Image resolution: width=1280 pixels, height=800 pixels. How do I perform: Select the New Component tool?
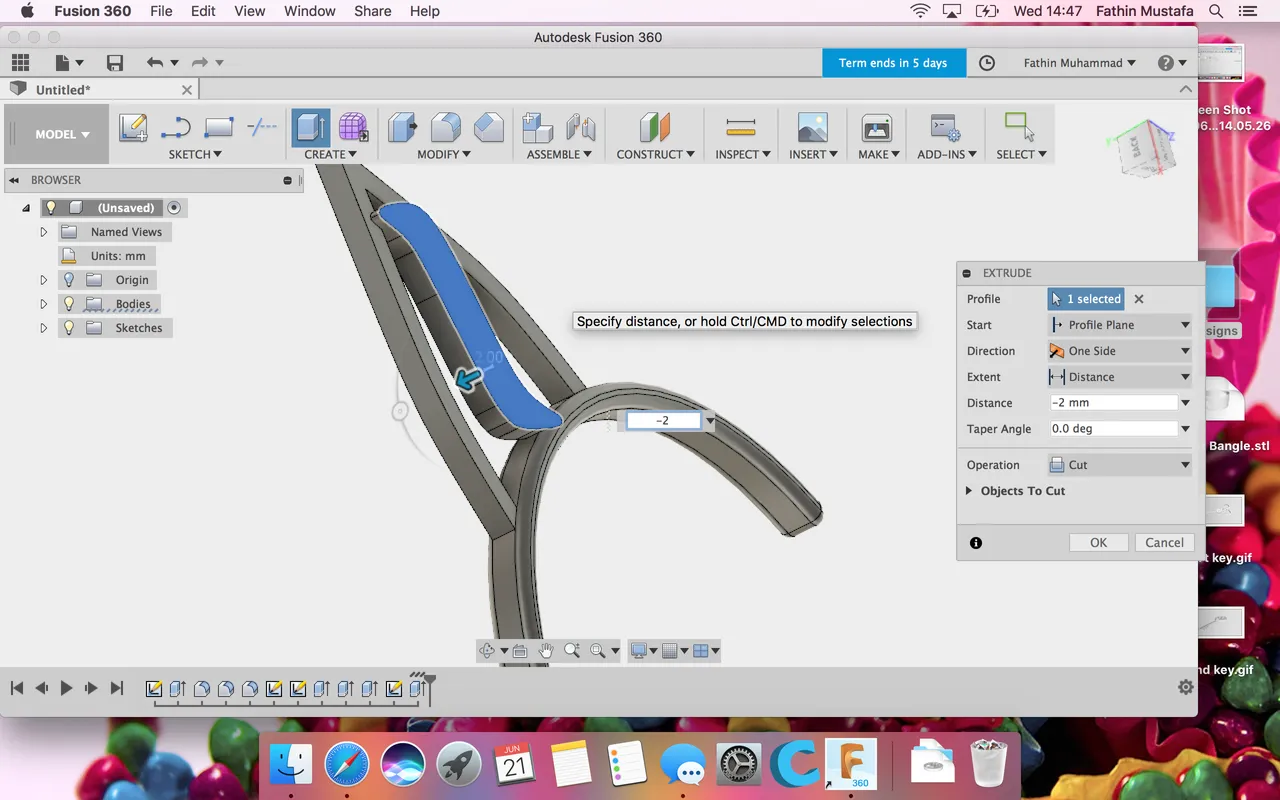tap(538, 128)
